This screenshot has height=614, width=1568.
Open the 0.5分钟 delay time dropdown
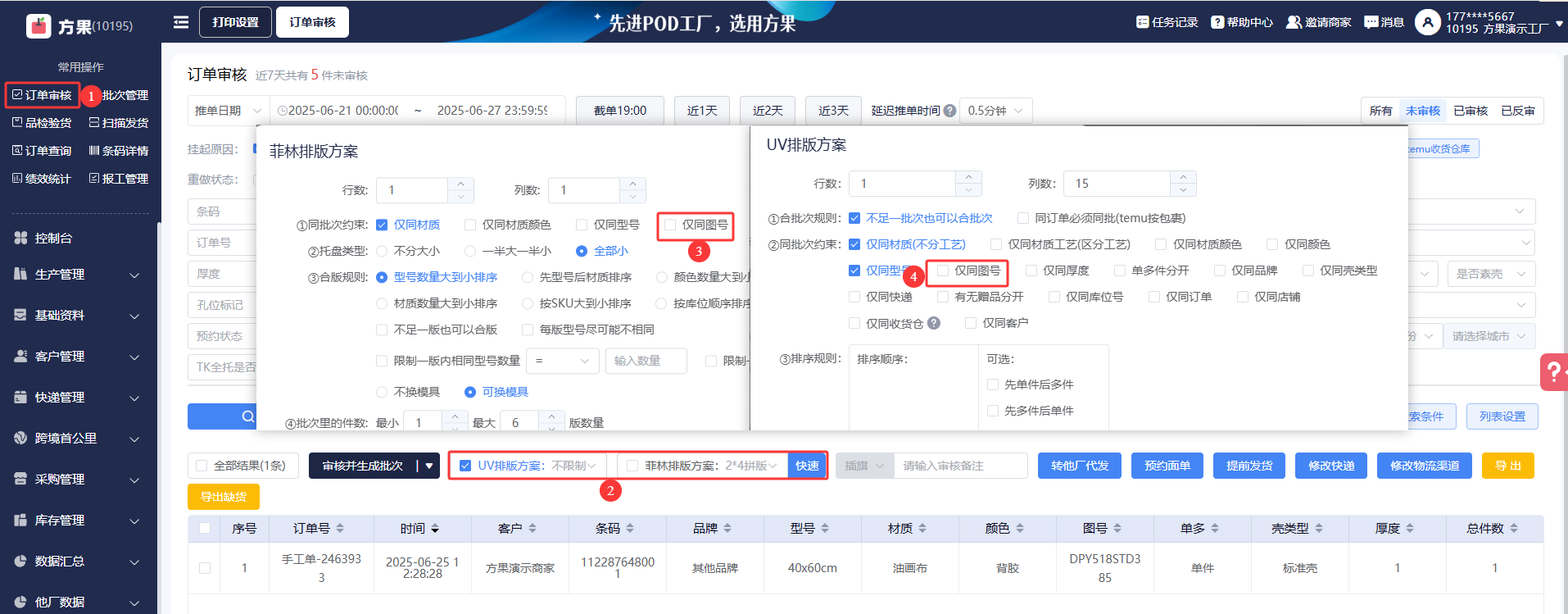(995, 111)
